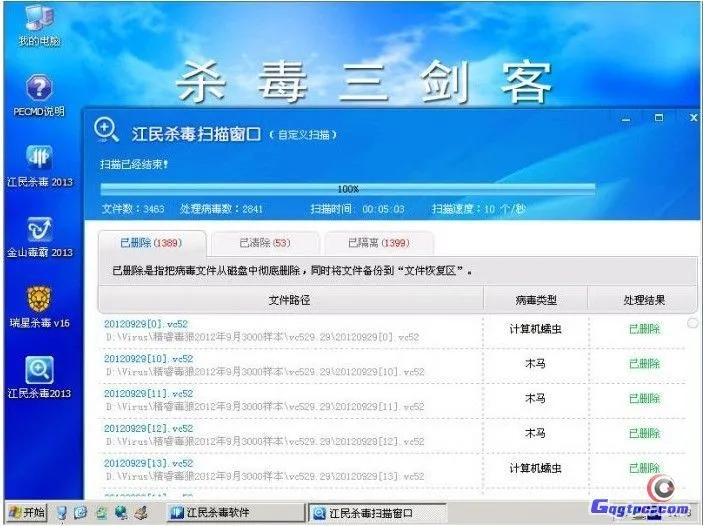The height and width of the screenshot is (526, 703).
Task: Click the 100% scan progress bar
Action: coord(348,189)
